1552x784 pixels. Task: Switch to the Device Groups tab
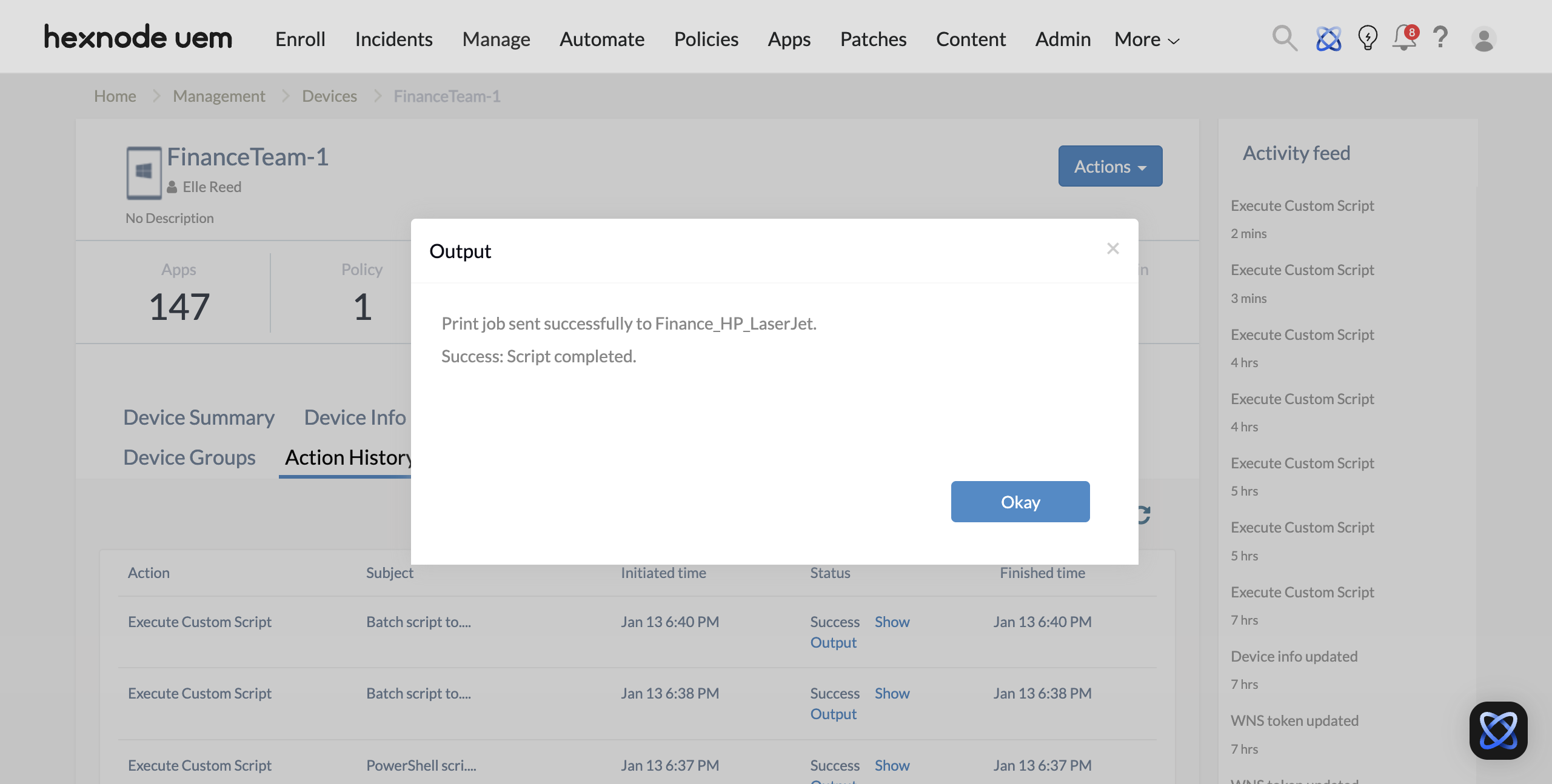pyautogui.click(x=189, y=457)
